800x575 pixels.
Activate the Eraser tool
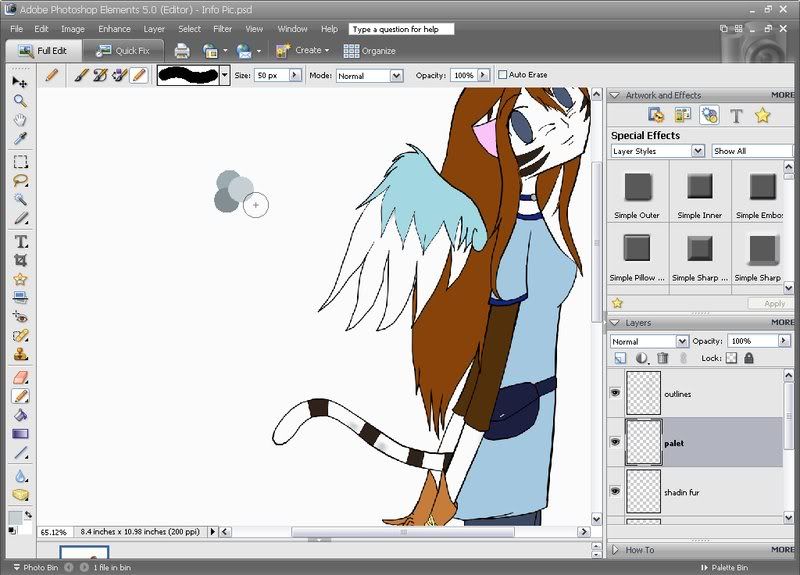pos(20,377)
